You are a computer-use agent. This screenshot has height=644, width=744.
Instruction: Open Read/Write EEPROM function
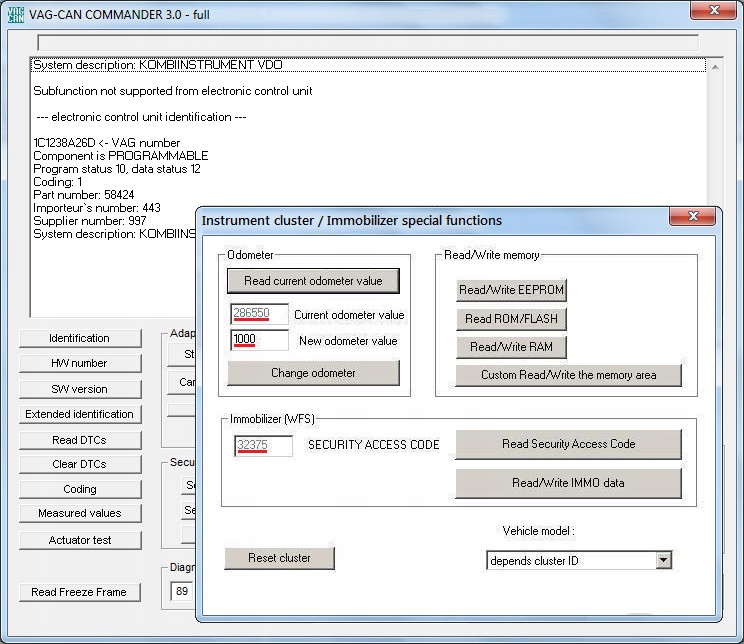[511, 290]
